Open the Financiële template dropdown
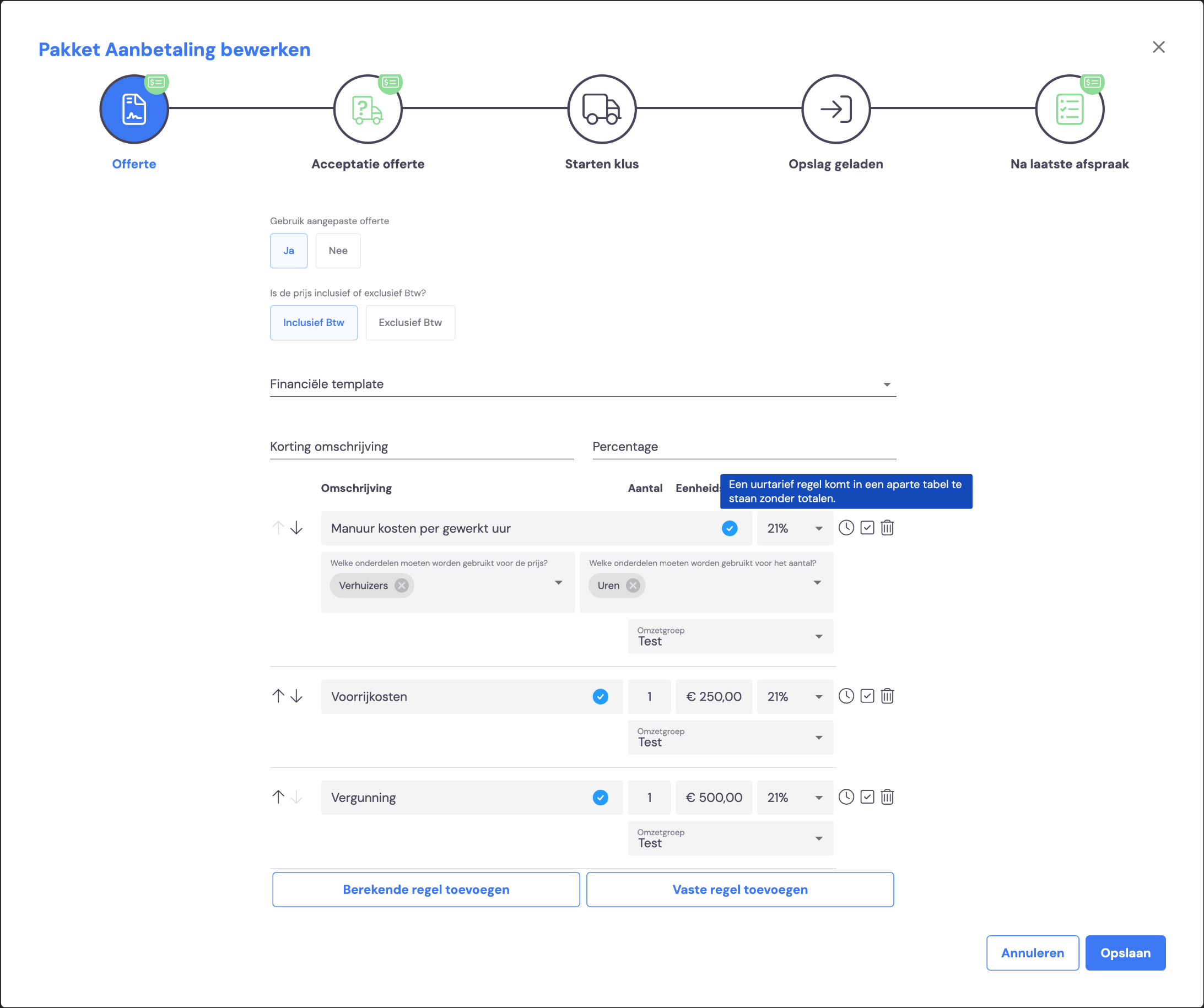The width and height of the screenshot is (1204, 1008). coord(583,384)
